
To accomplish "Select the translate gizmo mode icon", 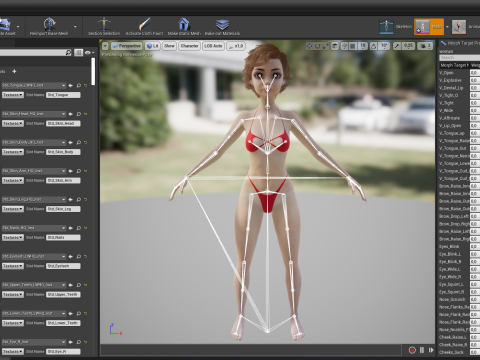I will click(x=310, y=46).
